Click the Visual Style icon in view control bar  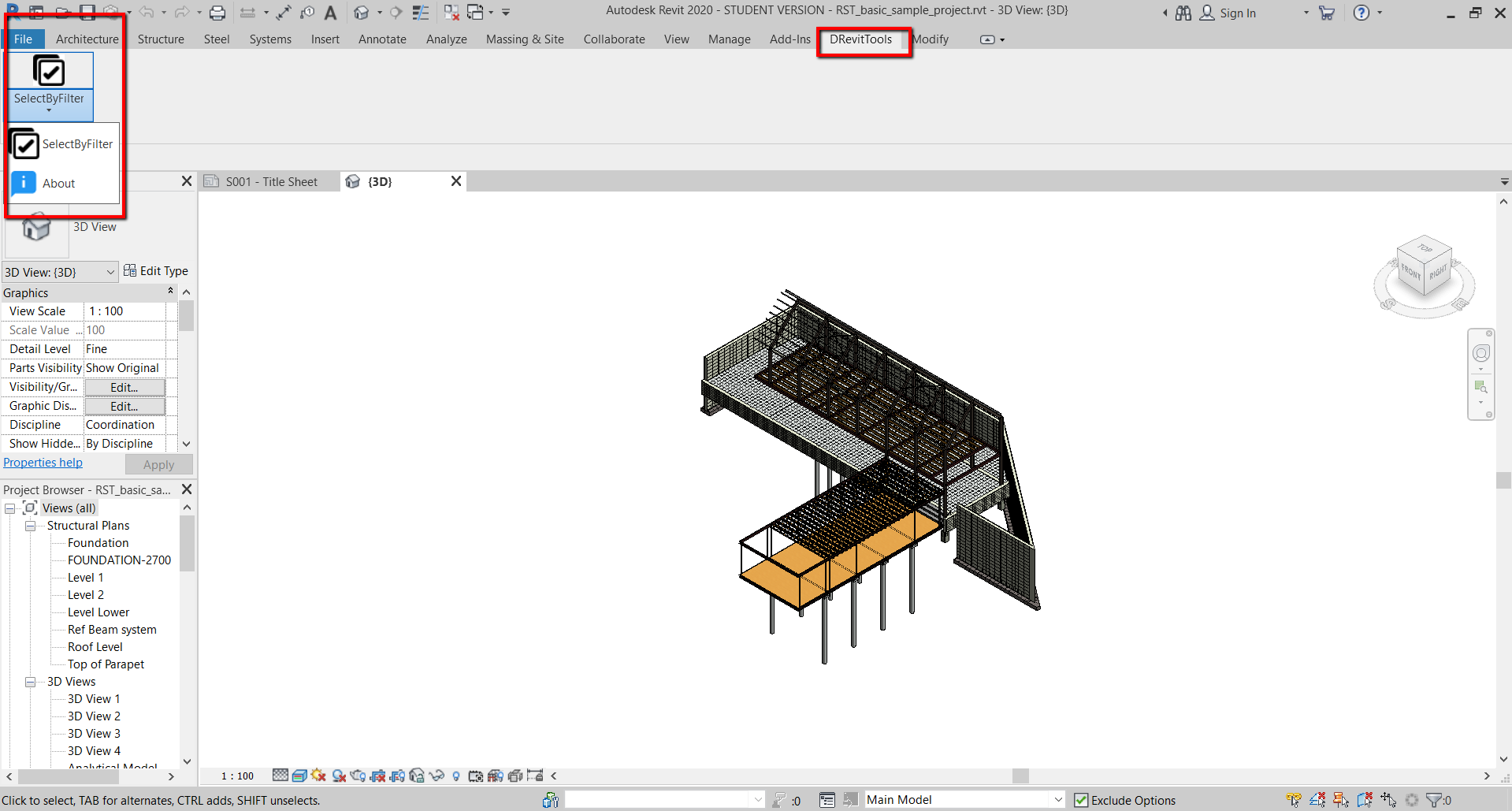[299, 776]
